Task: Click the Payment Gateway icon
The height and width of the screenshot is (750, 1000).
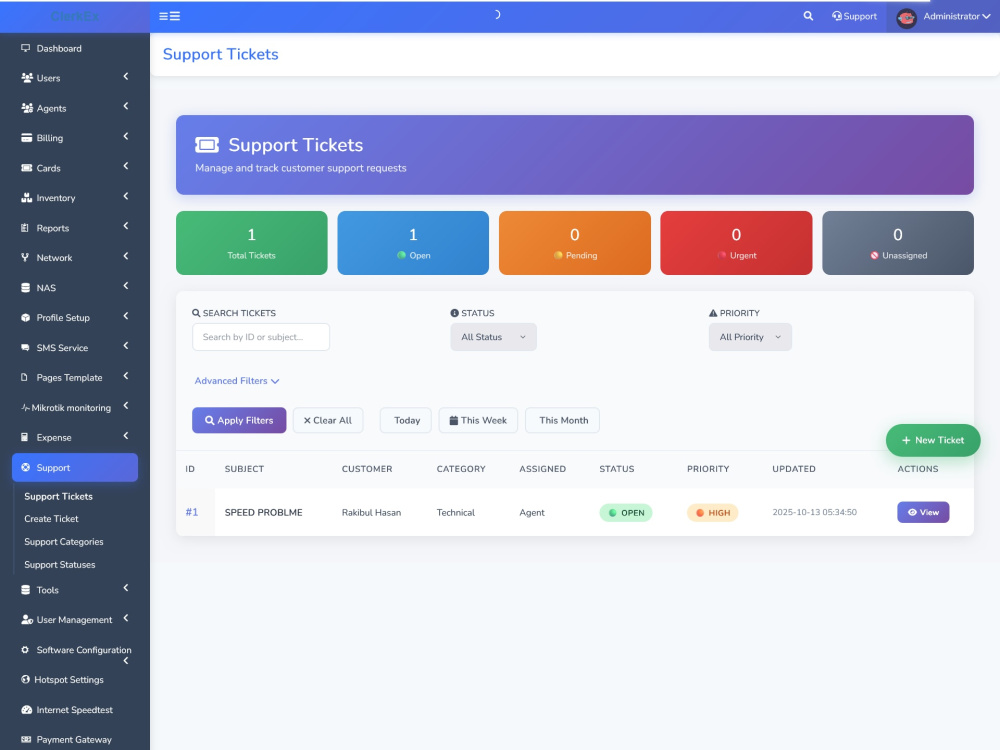Action: 26,739
